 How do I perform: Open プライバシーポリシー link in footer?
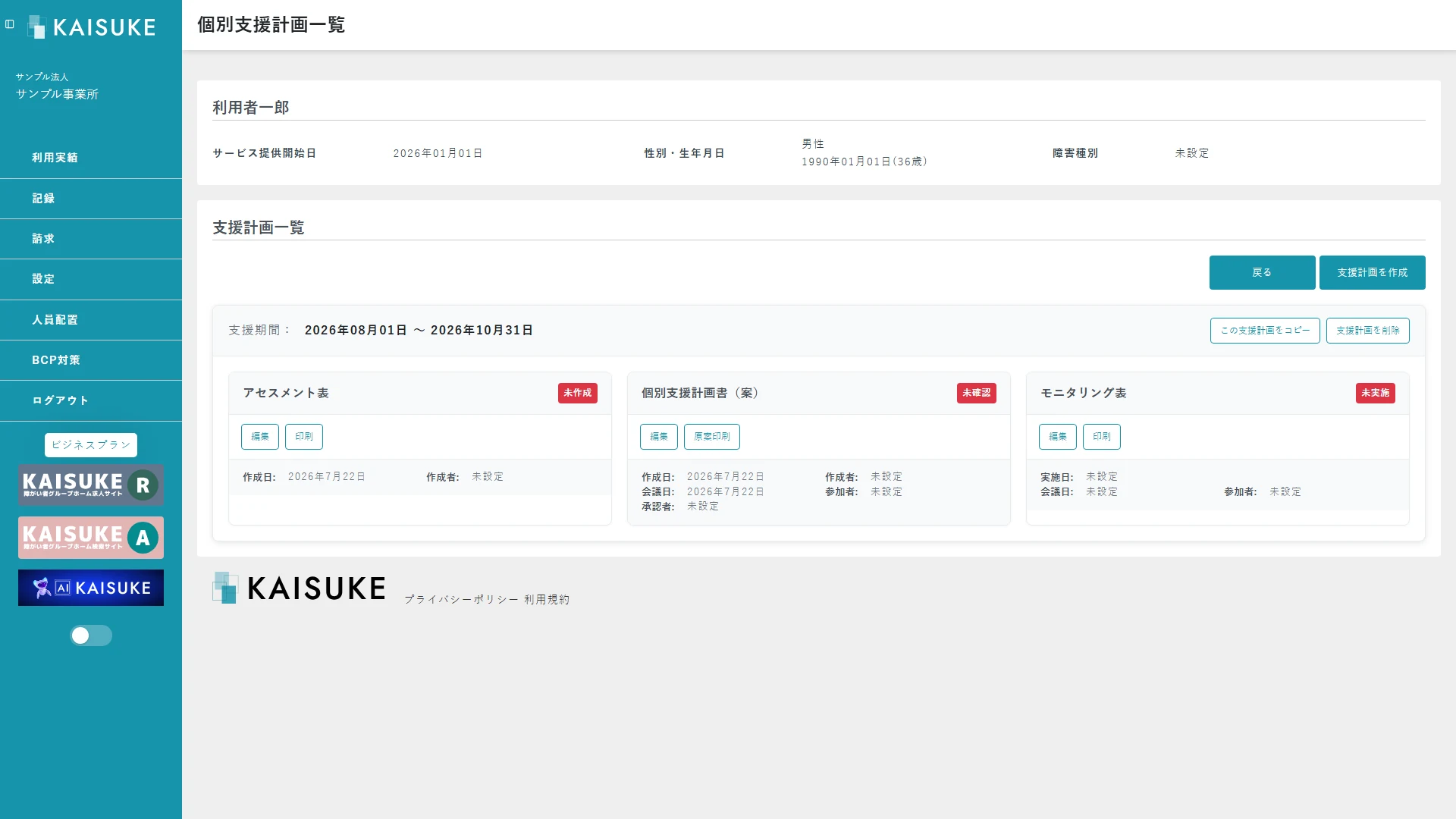461,600
